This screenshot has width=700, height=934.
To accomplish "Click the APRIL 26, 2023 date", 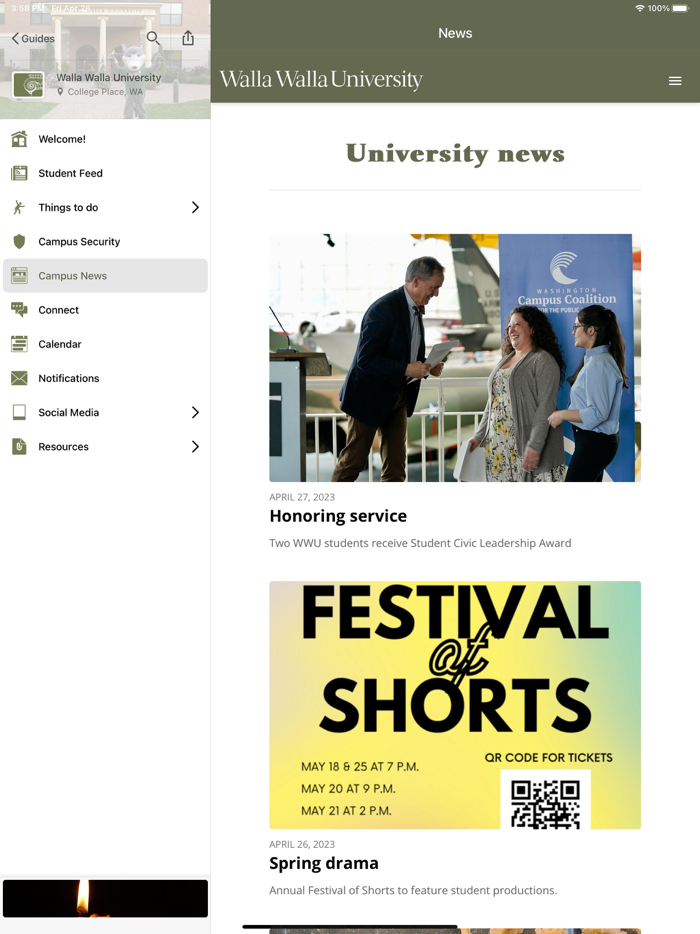I will [302, 845].
